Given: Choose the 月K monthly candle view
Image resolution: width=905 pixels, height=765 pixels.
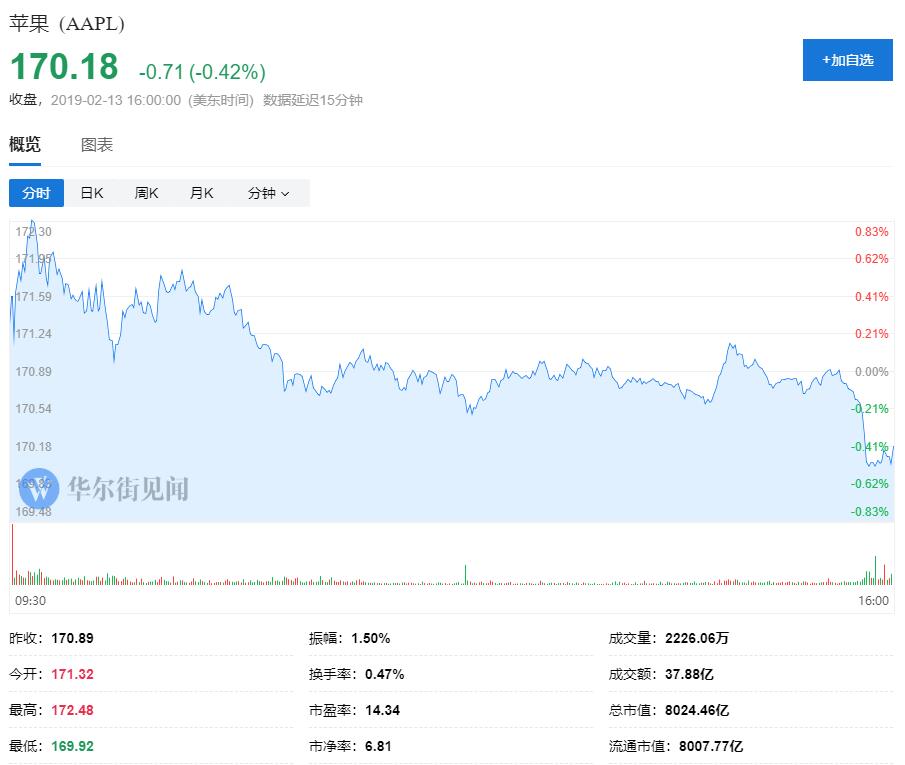Looking at the screenshot, I should click(202, 193).
